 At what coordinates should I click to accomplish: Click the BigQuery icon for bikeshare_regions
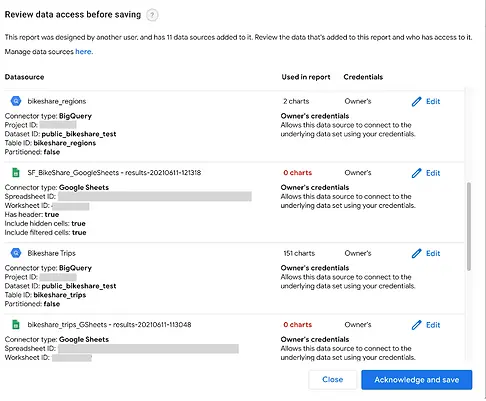[16, 101]
